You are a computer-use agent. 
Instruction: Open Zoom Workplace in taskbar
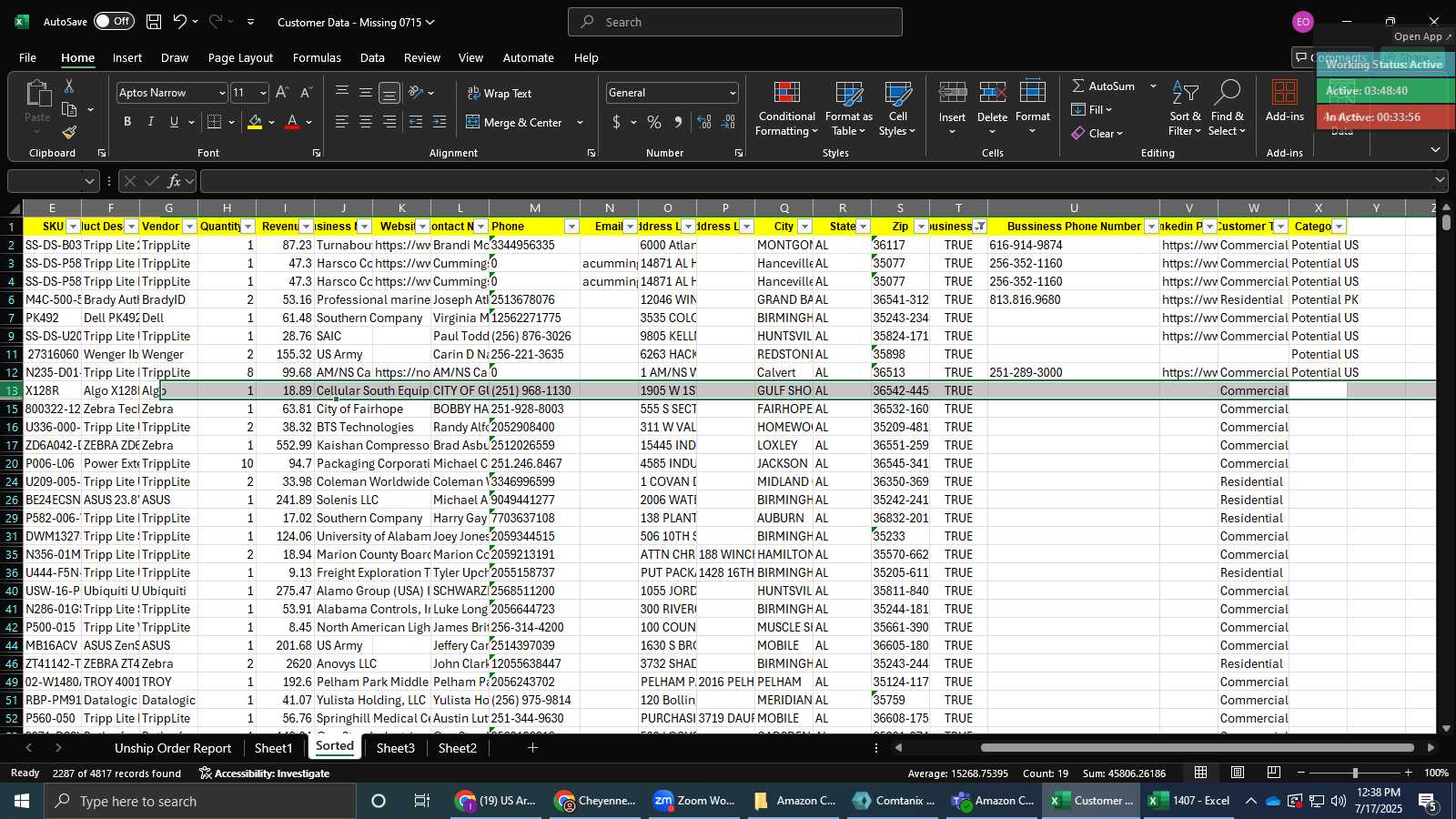click(x=695, y=801)
